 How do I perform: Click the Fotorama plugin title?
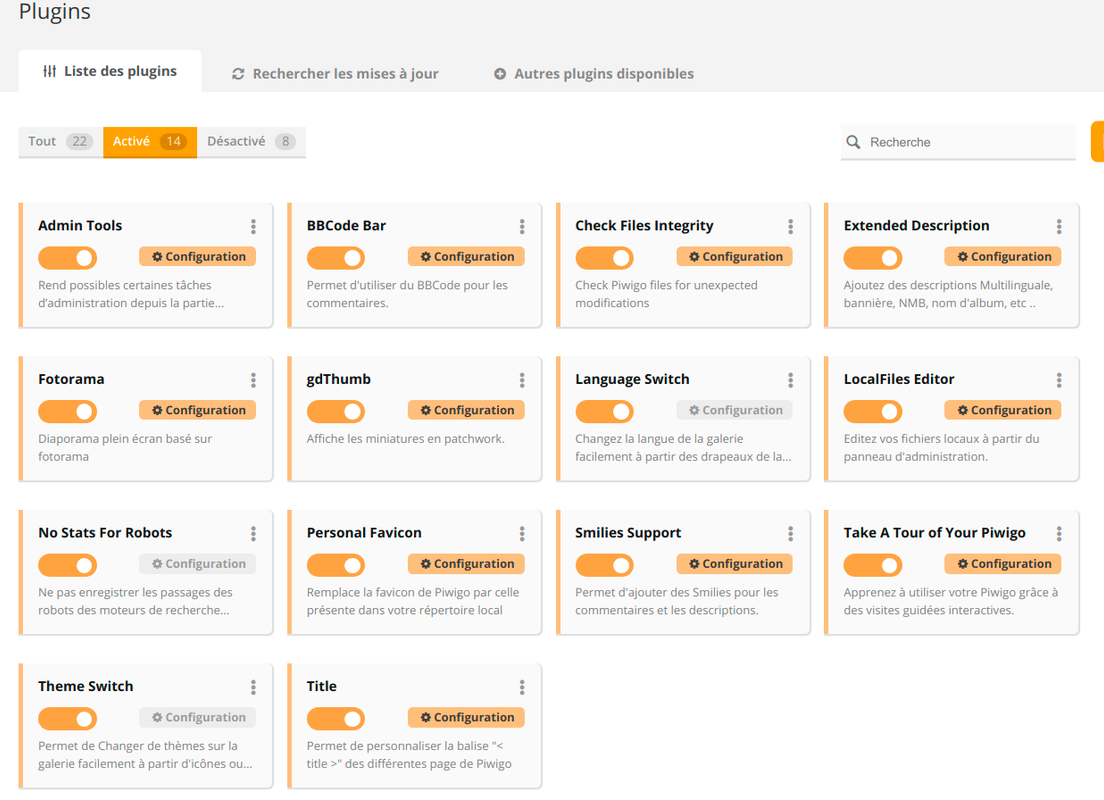(x=71, y=379)
